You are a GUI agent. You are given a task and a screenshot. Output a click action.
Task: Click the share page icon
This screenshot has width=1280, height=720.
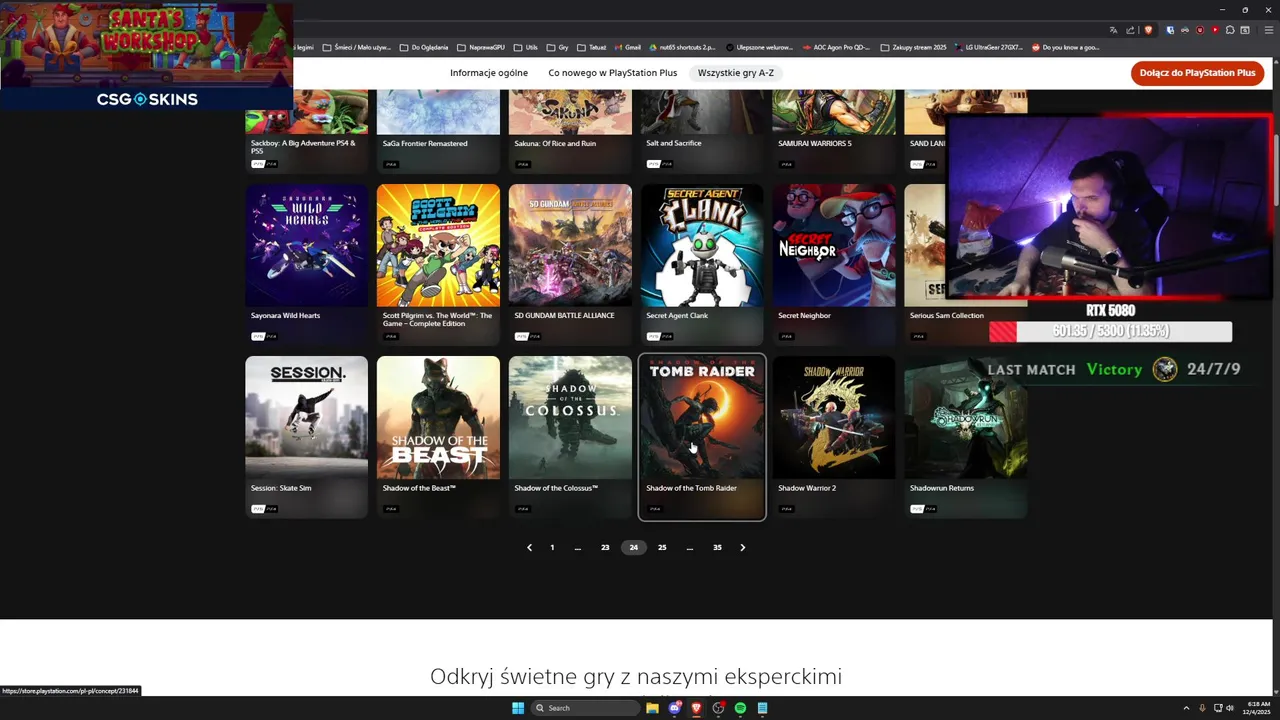[x=1131, y=30]
